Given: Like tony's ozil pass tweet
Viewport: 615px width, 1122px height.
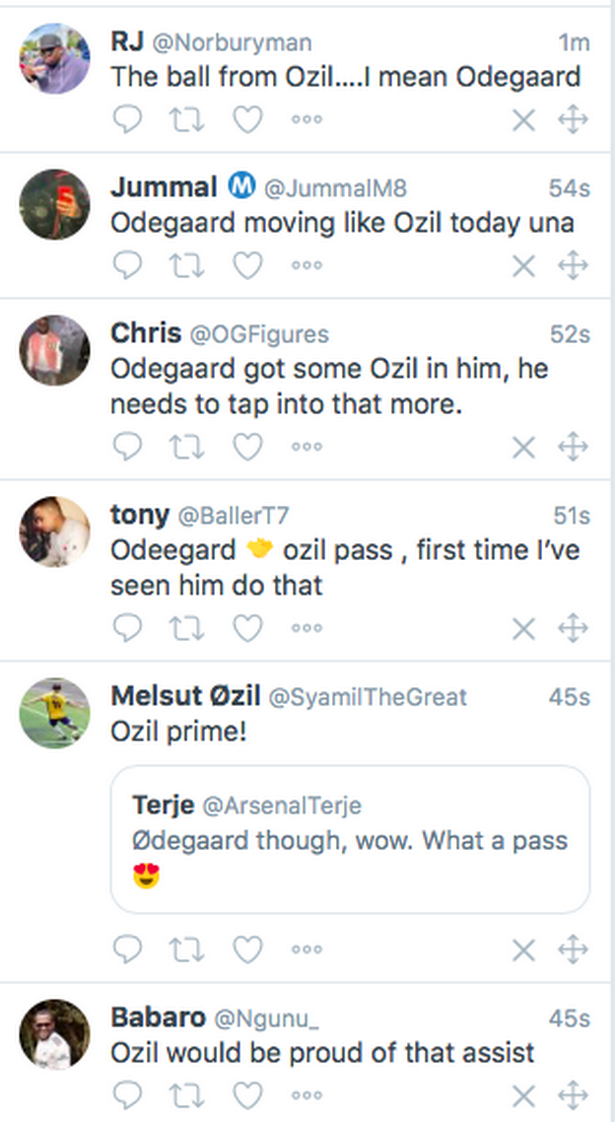Looking at the screenshot, I should [x=247, y=628].
